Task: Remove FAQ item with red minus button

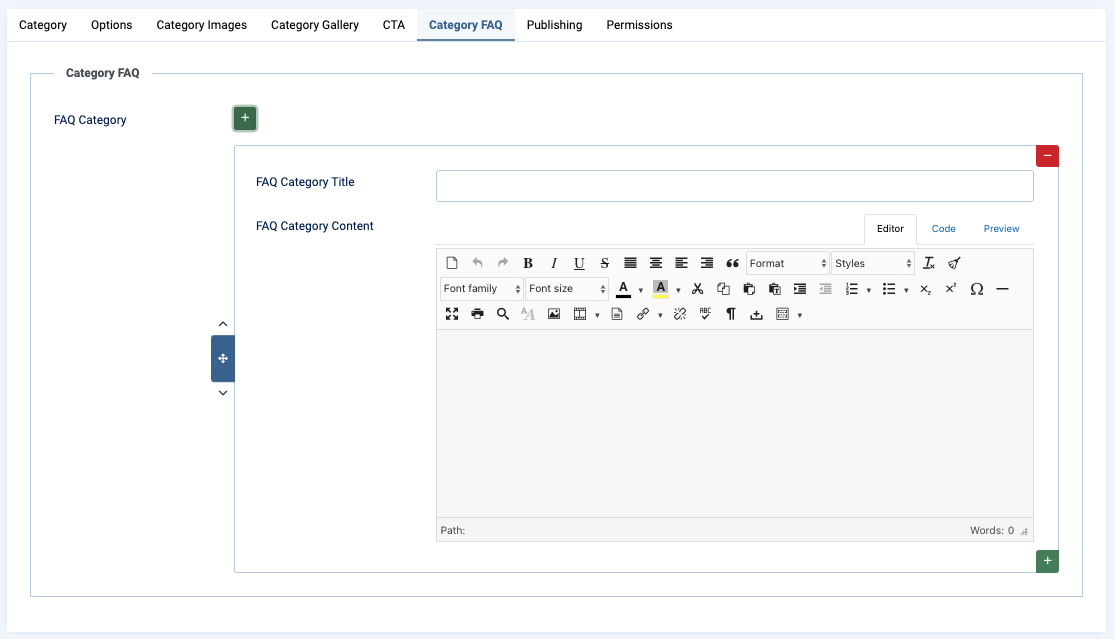Action: pyautogui.click(x=1047, y=156)
